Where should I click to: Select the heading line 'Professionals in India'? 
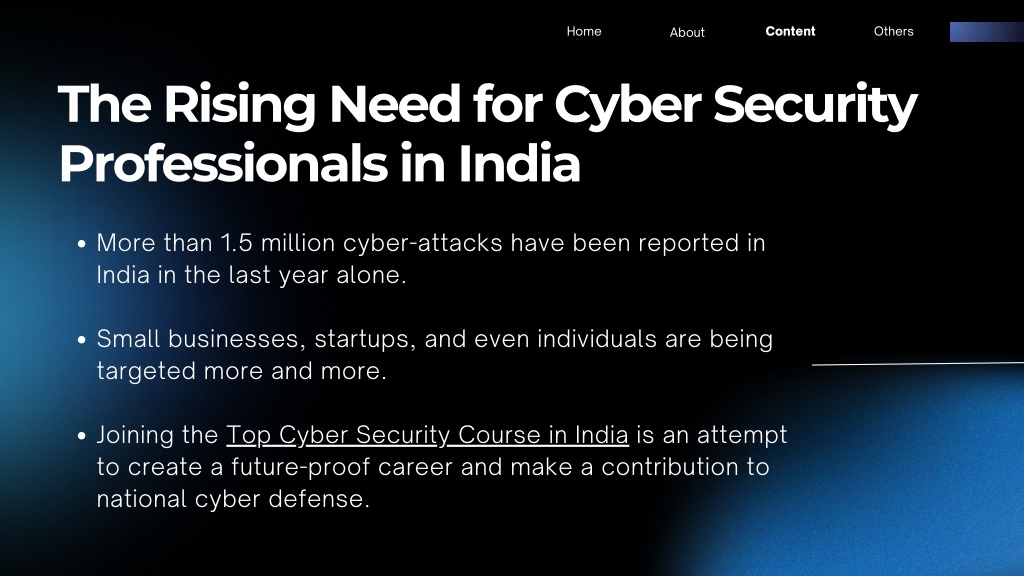point(319,163)
